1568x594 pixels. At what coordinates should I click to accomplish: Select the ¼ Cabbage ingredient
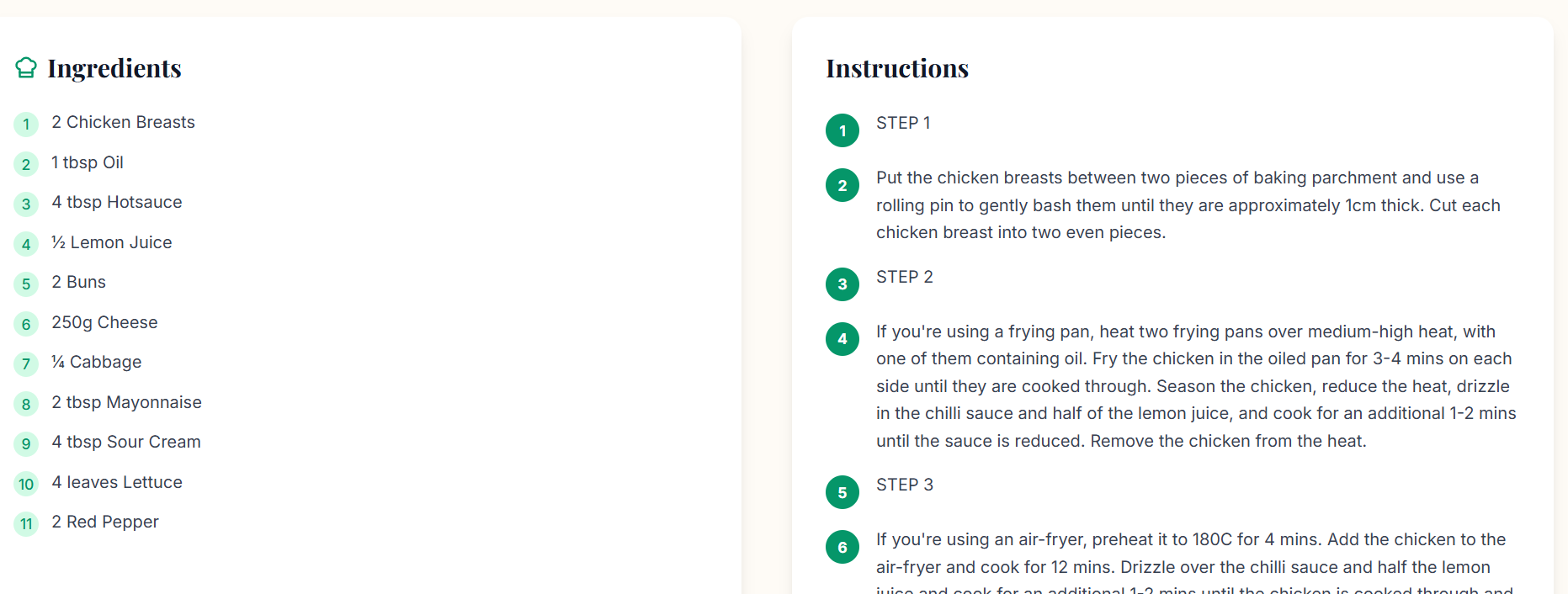pyautogui.click(x=97, y=362)
